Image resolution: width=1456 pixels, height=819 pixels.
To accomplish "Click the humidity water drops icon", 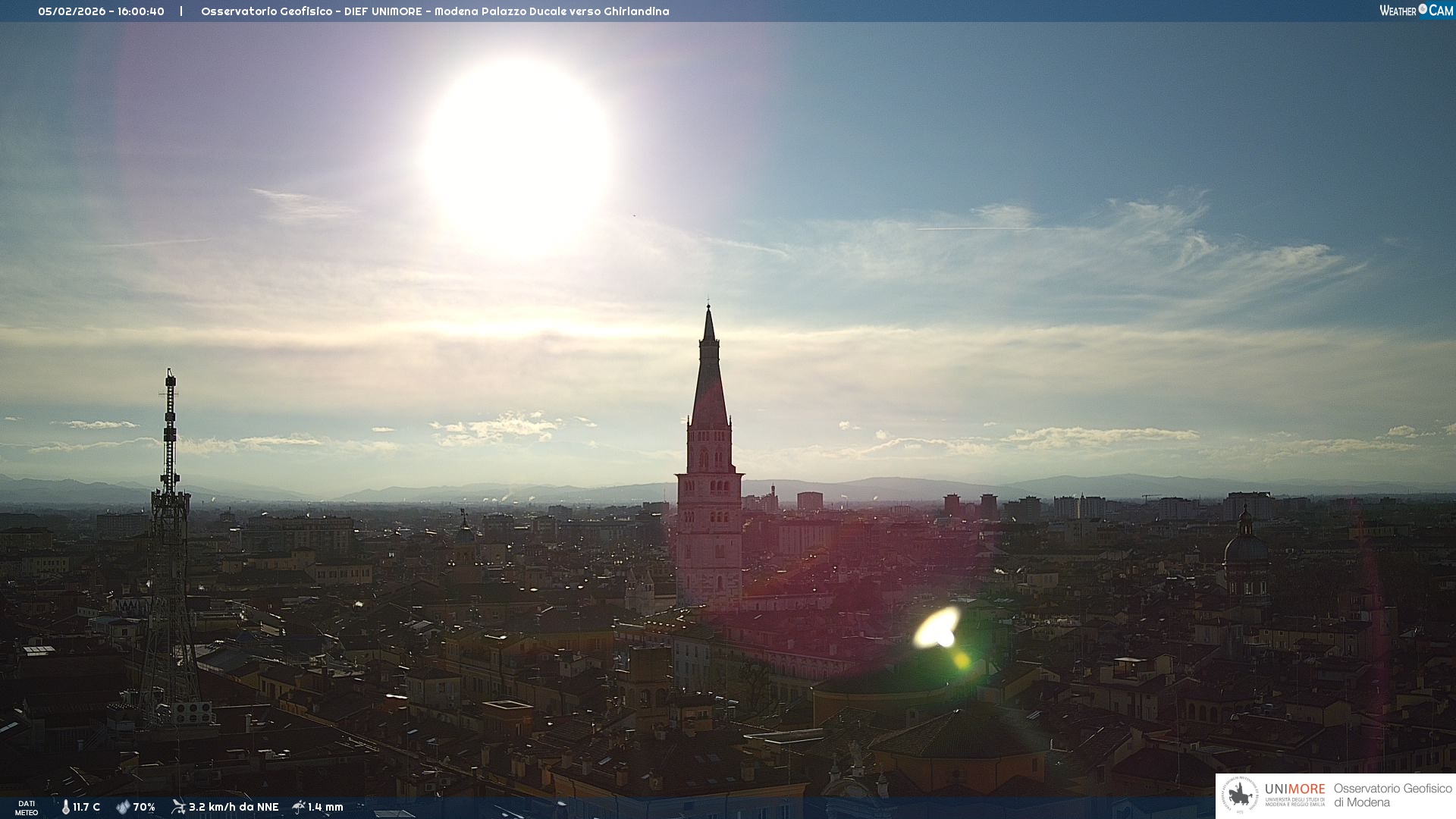I will tap(123, 807).
